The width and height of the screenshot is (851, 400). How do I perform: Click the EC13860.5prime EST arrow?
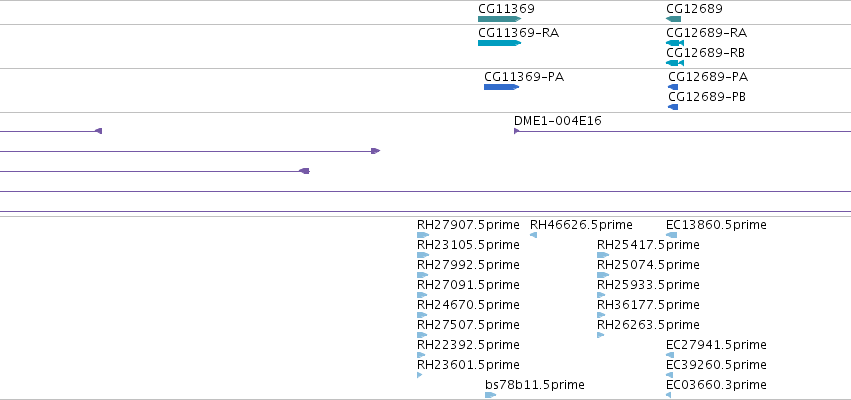pyautogui.click(x=671, y=235)
